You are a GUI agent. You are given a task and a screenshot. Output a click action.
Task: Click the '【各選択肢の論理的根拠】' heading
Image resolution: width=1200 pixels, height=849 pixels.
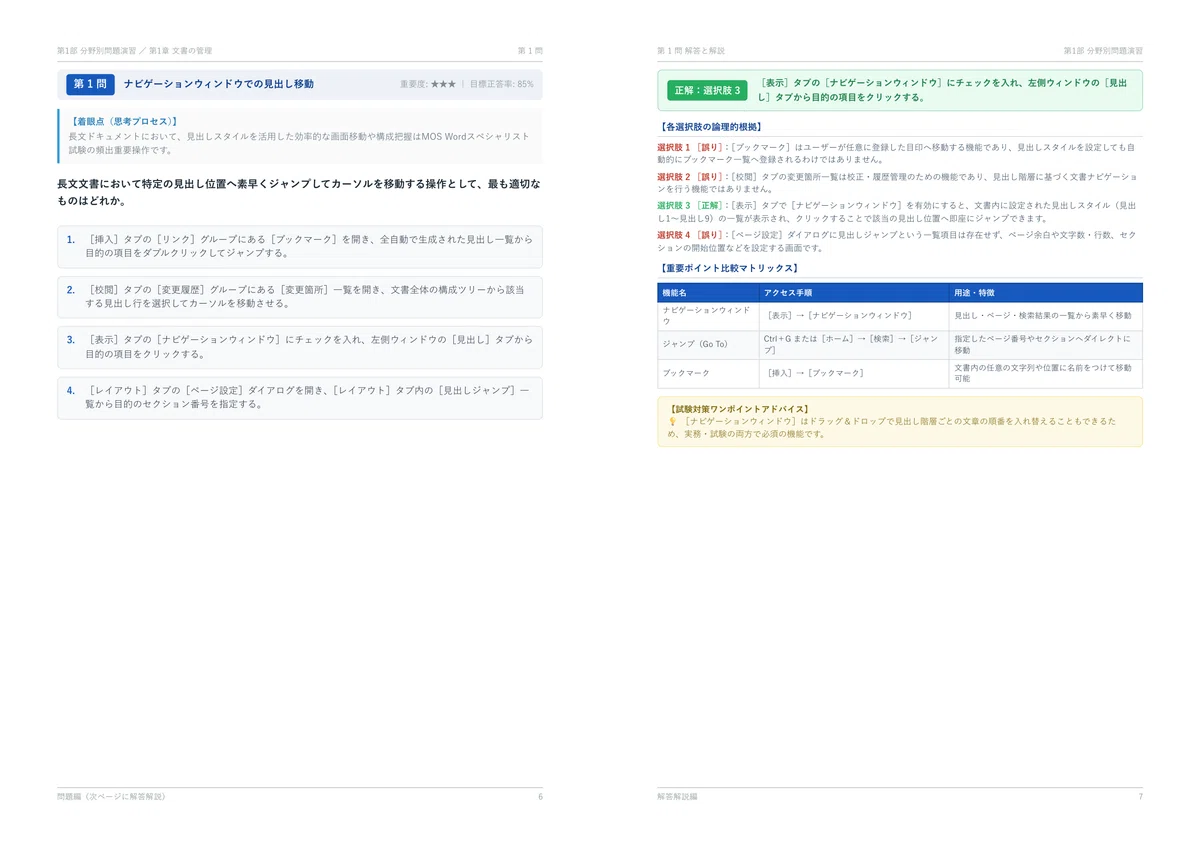click(711, 127)
